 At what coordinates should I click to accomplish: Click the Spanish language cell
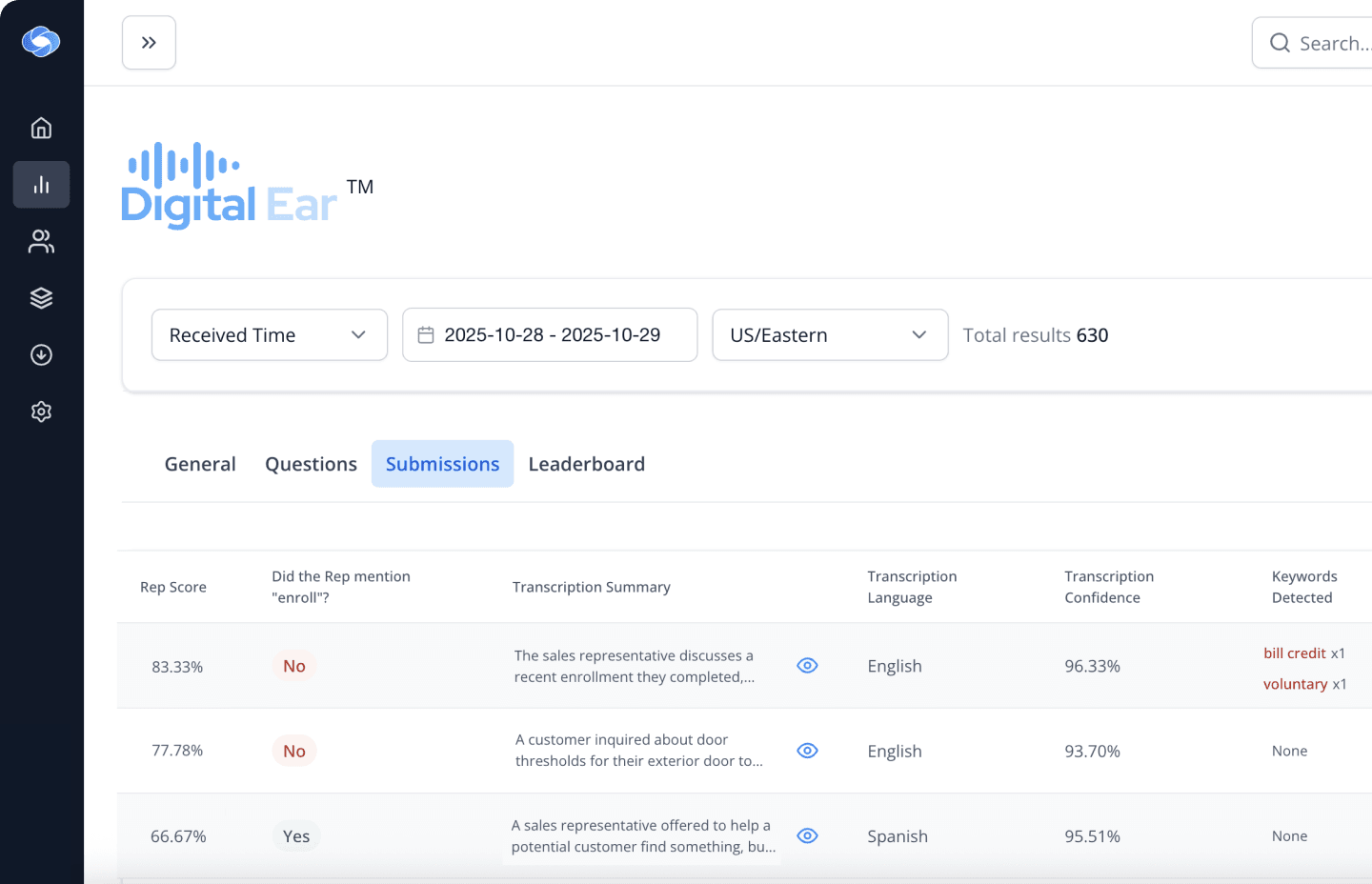[x=898, y=836]
